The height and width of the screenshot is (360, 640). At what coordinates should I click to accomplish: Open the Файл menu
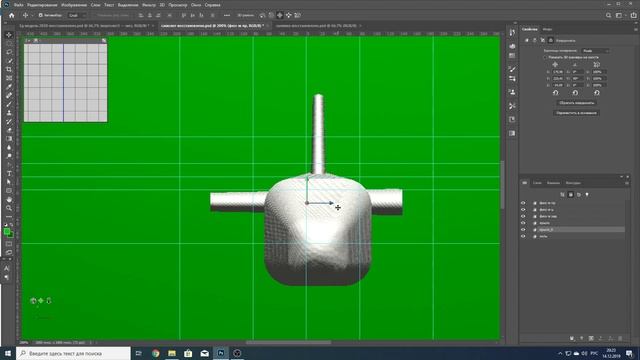coord(19,5)
